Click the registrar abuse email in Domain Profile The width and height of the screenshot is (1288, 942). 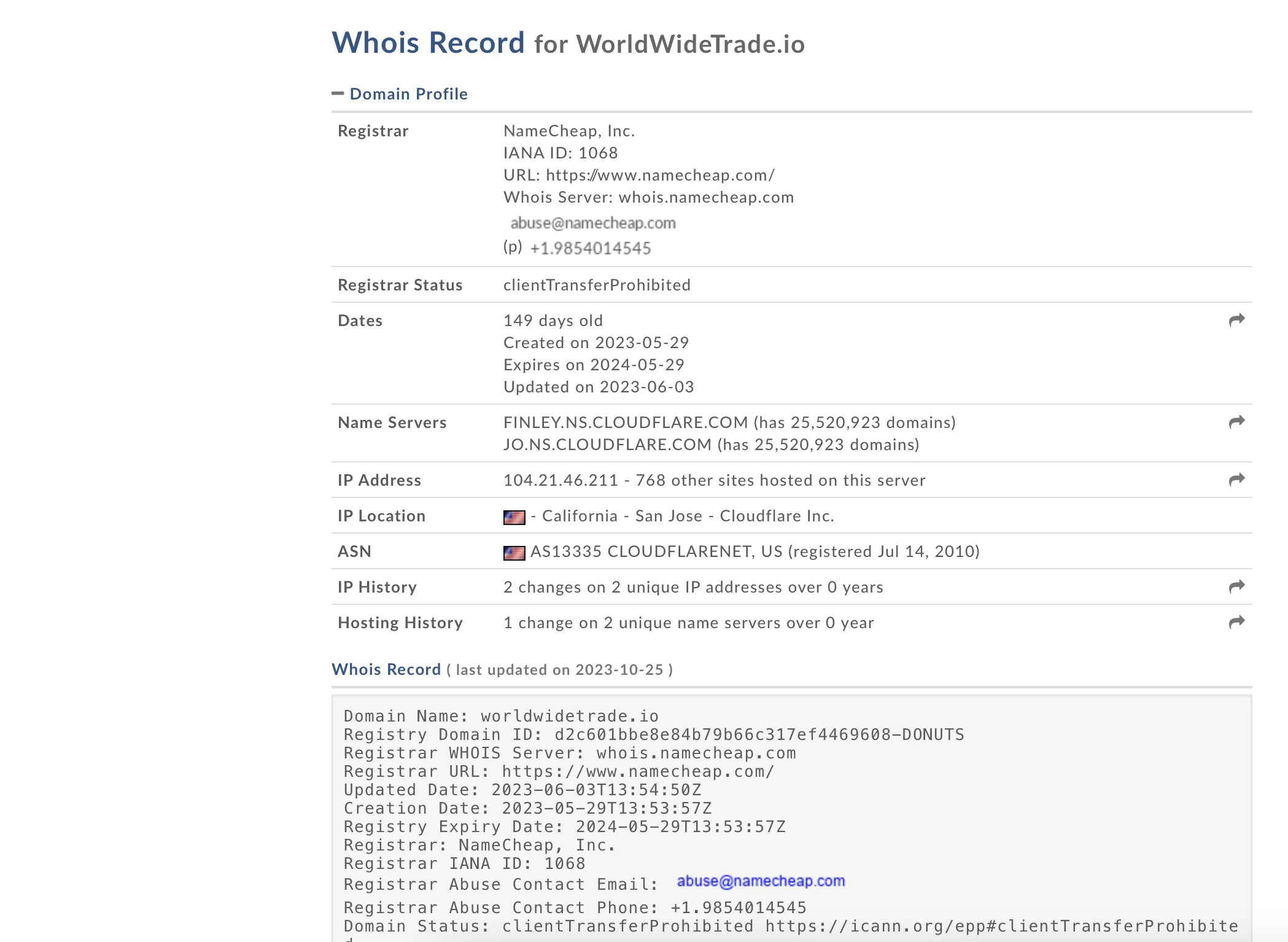[x=593, y=223]
